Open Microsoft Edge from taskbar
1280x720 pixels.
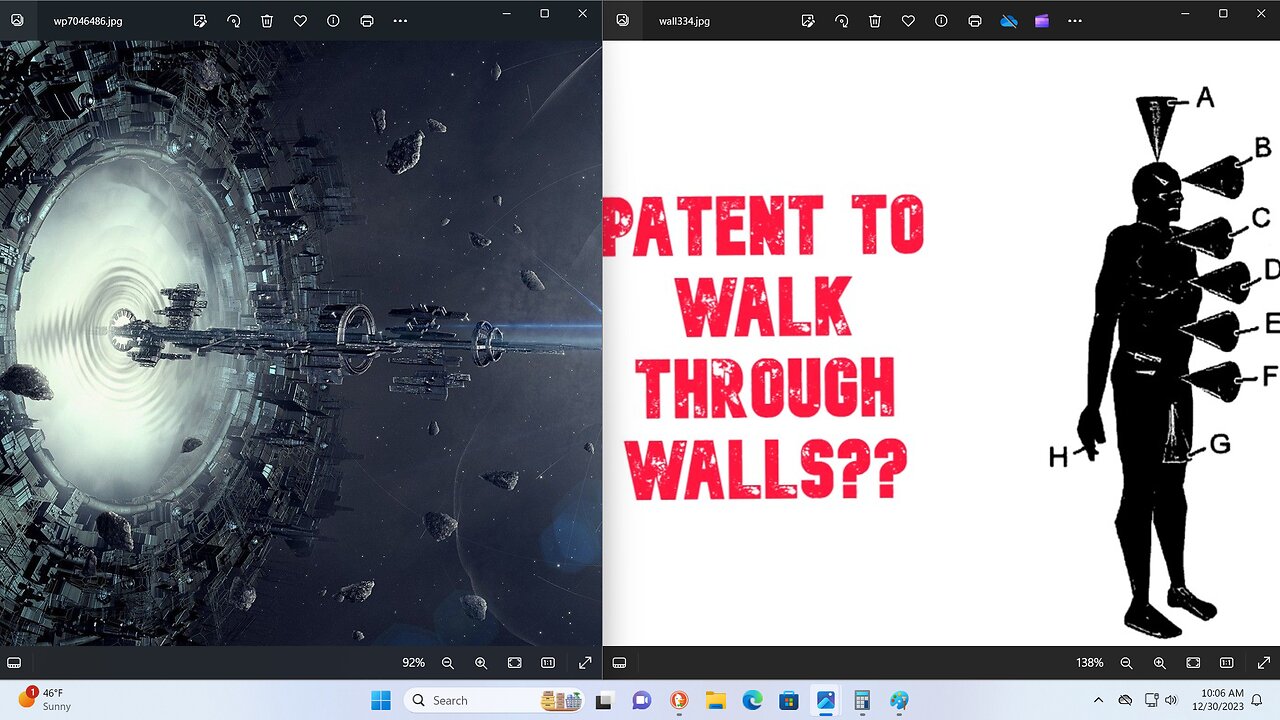point(752,700)
